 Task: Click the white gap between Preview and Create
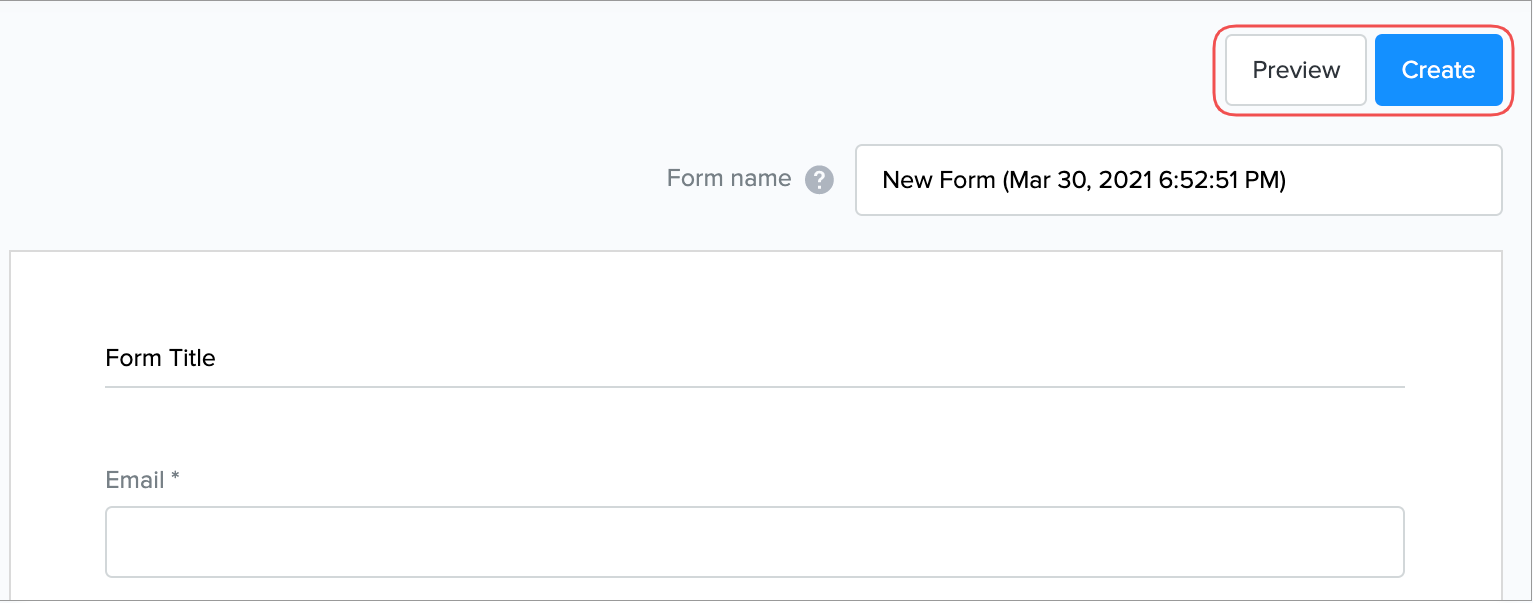click(x=1371, y=70)
